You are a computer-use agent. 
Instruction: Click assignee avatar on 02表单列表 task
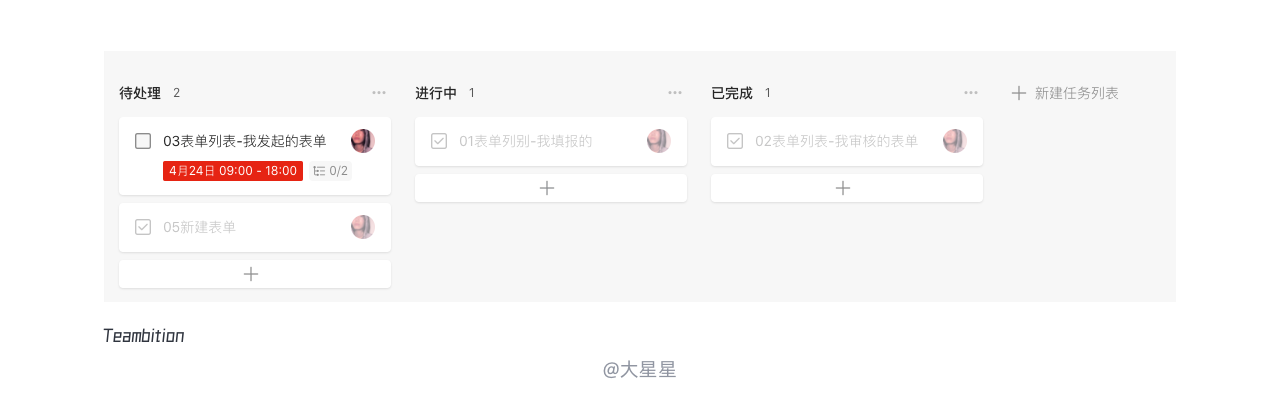click(x=955, y=141)
